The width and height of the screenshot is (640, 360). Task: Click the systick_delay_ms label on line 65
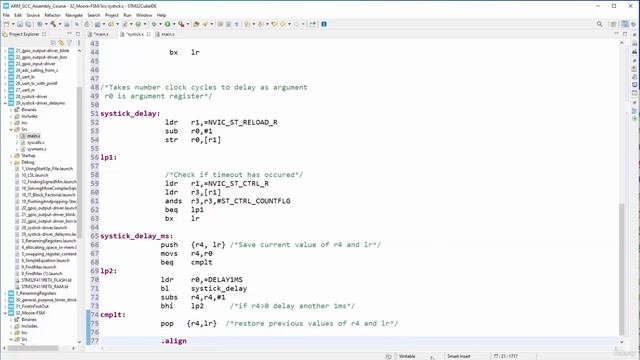(137, 236)
